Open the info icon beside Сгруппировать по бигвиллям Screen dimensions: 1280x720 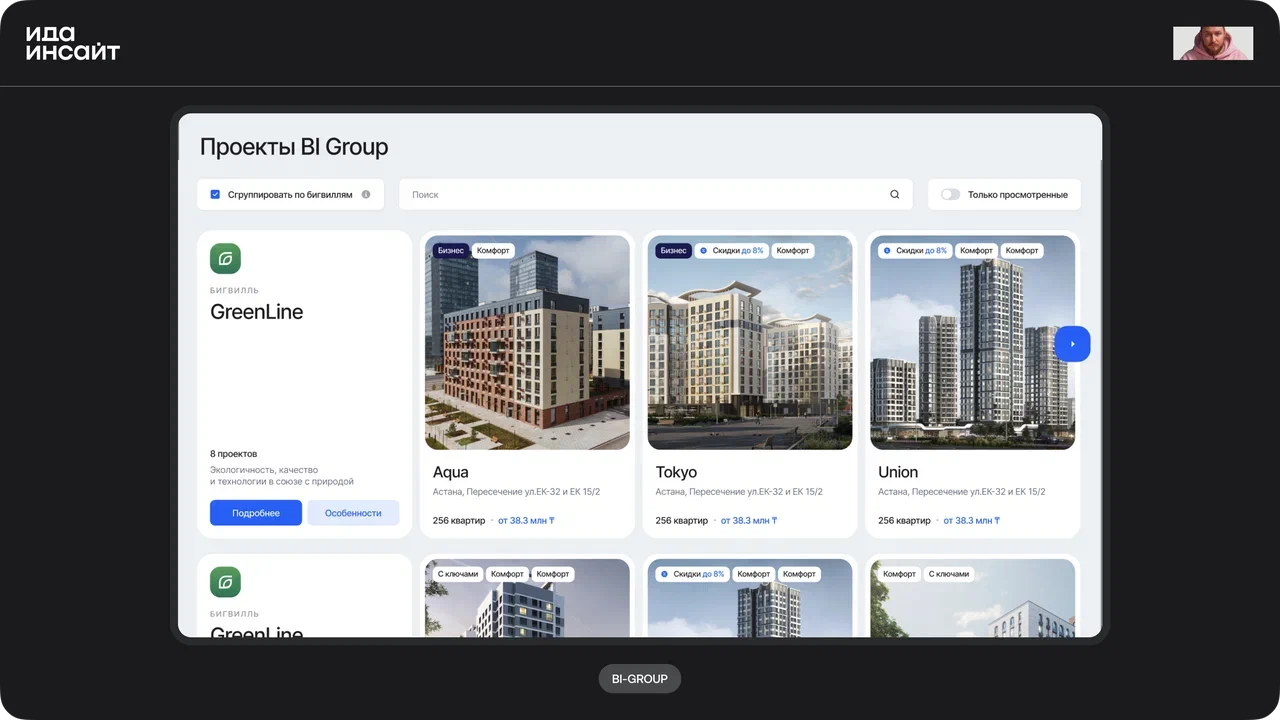point(366,195)
